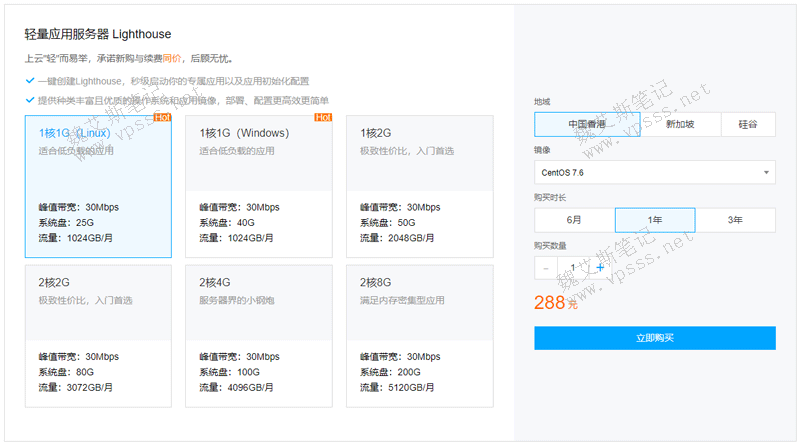Viewport: 800px width, 445px height.
Task: Click 系统盘: 50G in 1核2G plan
Action: (x=388, y=222)
